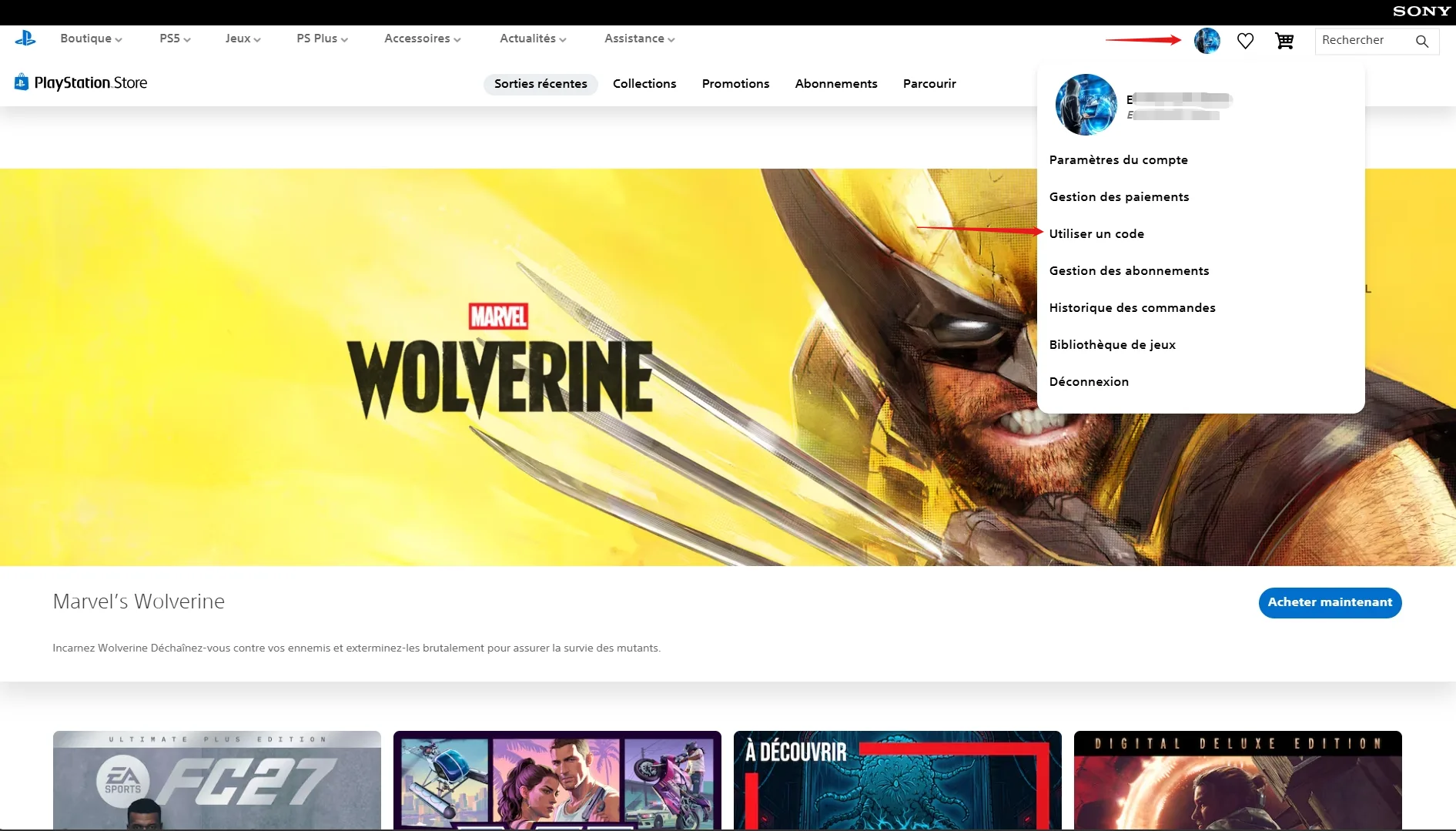This screenshot has height=831, width=1456.
Task: Open Paramètres du compte
Action: tap(1118, 160)
